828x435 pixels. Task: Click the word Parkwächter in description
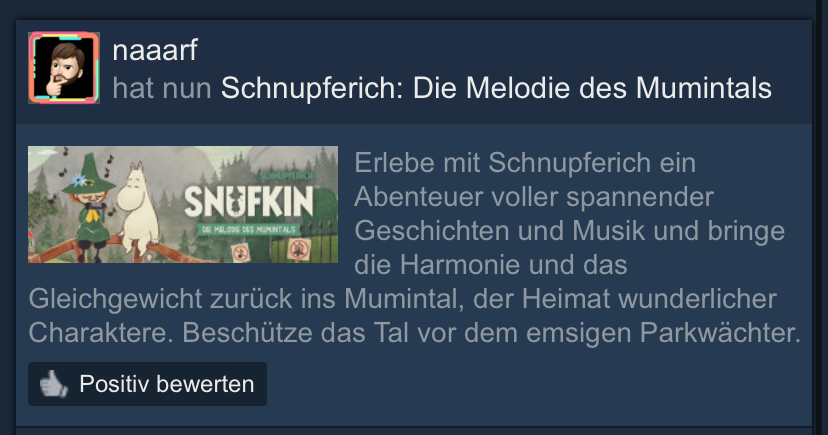point(721,333)
